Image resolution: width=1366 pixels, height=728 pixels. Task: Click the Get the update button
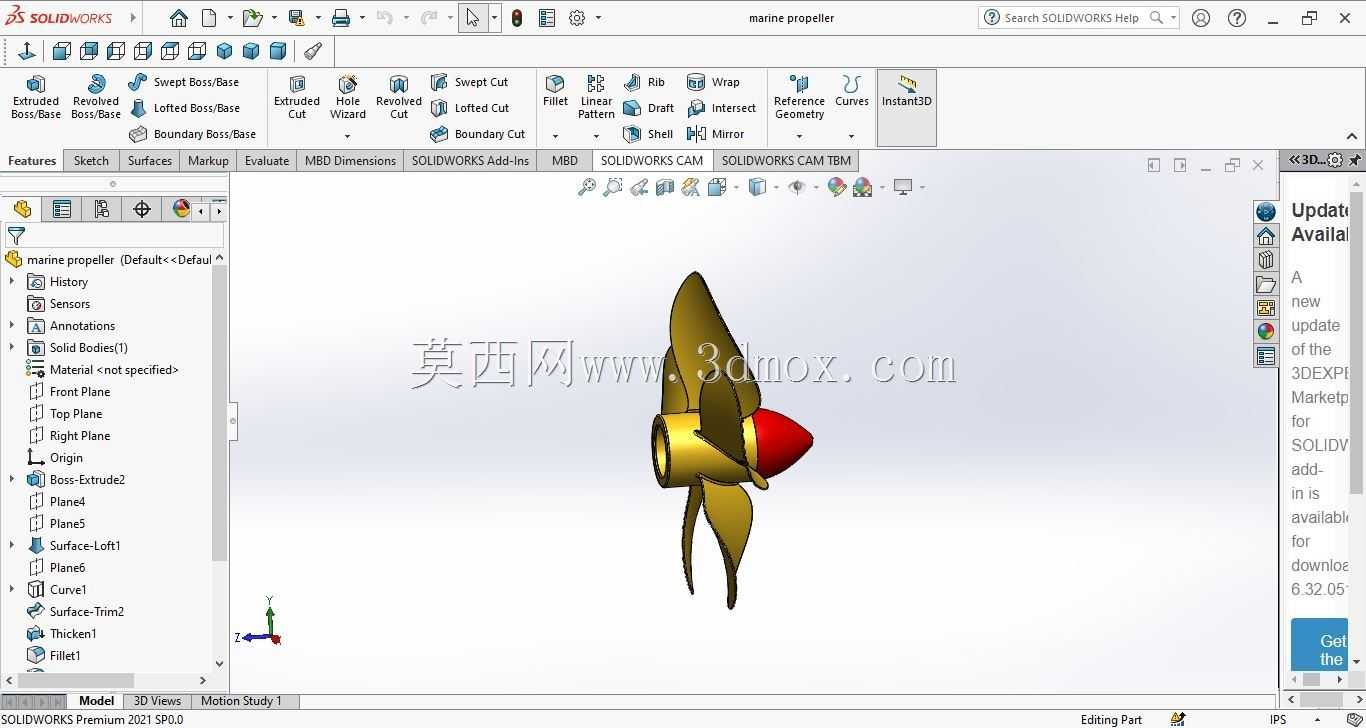[x=1320, y=645]
